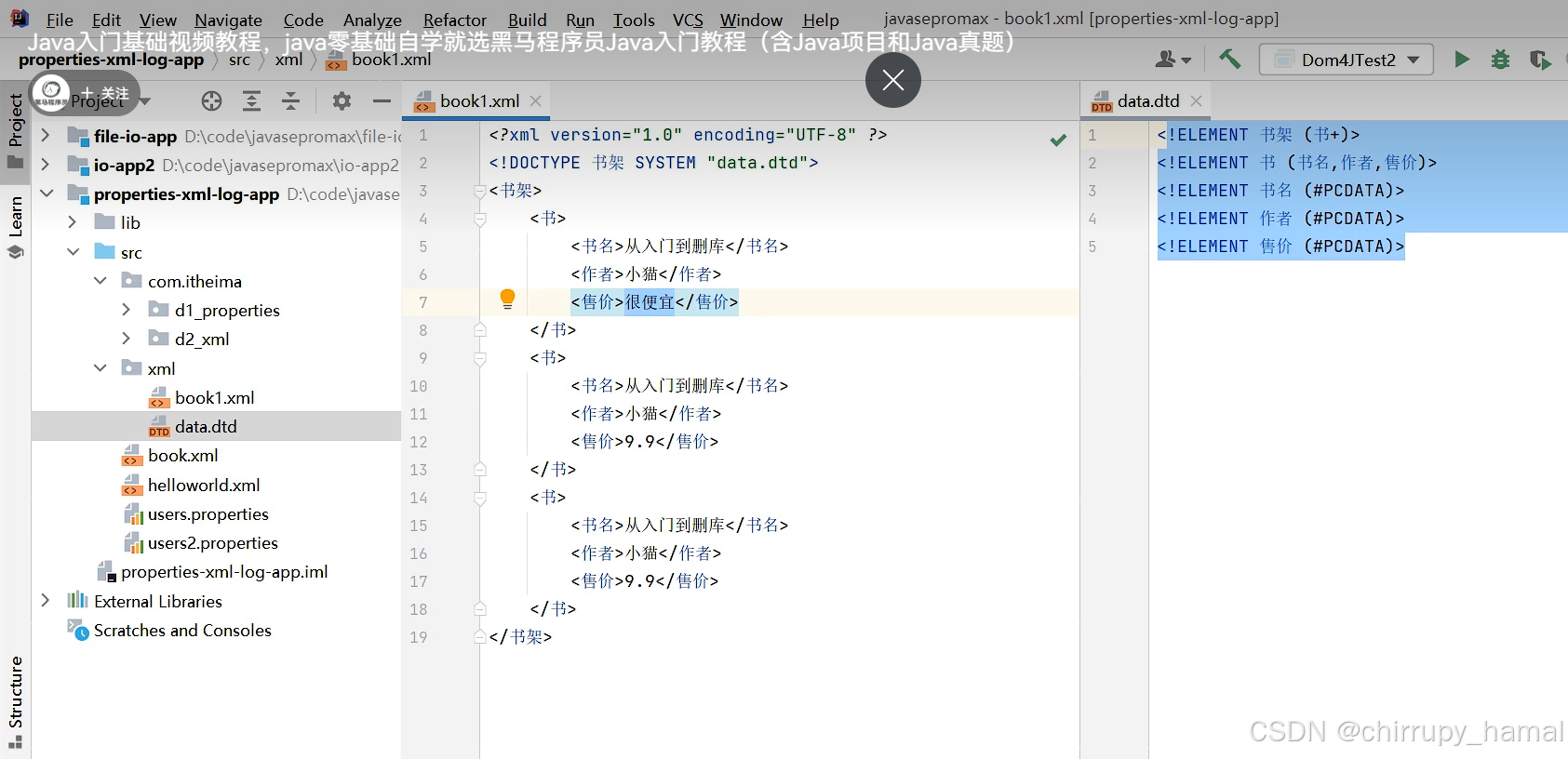Select properties-xml-log-app.iml file
1568x759 pixels.
223,571
